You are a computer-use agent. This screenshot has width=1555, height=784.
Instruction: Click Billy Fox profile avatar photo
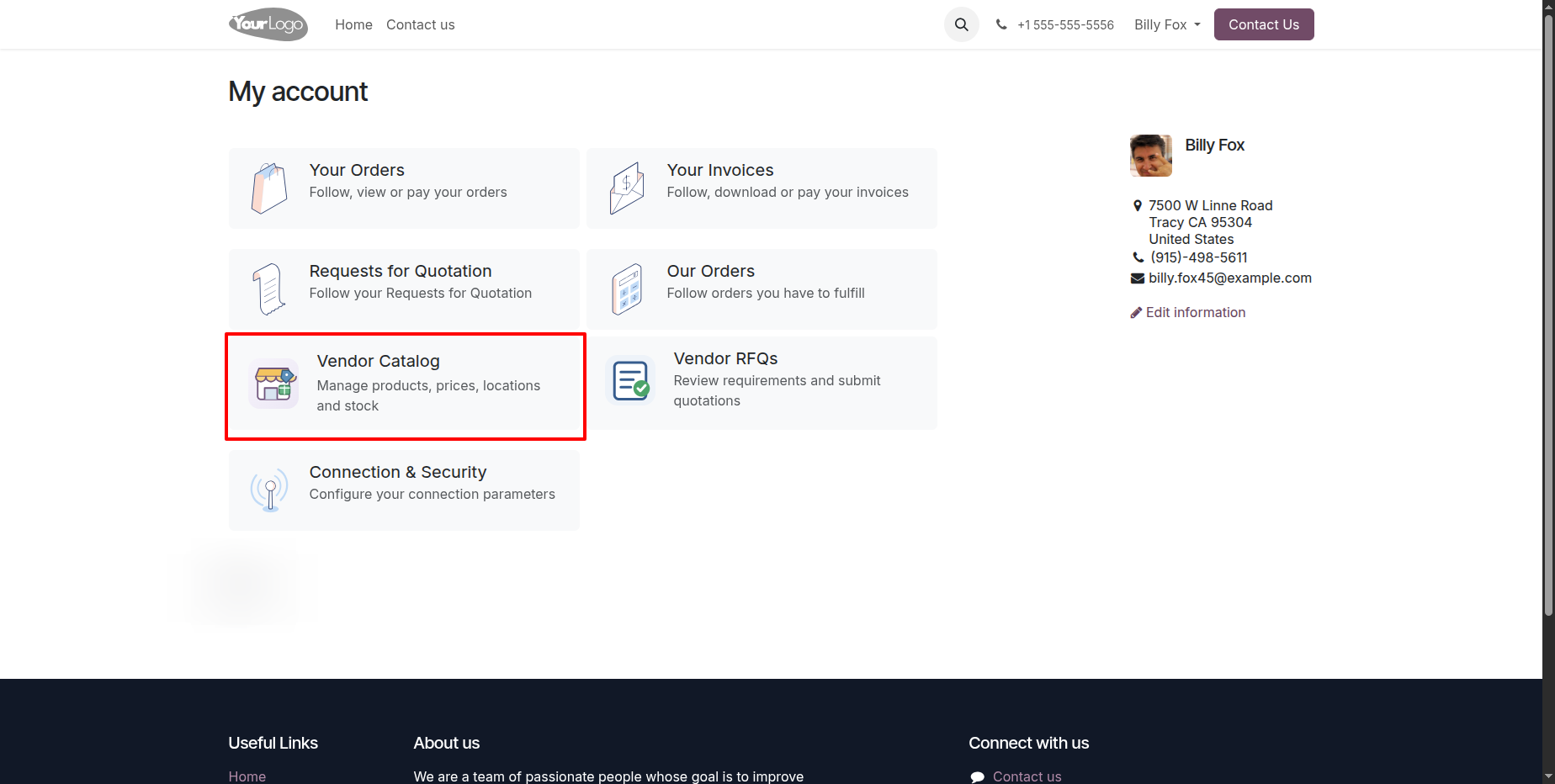click(x=1151, y=156)
